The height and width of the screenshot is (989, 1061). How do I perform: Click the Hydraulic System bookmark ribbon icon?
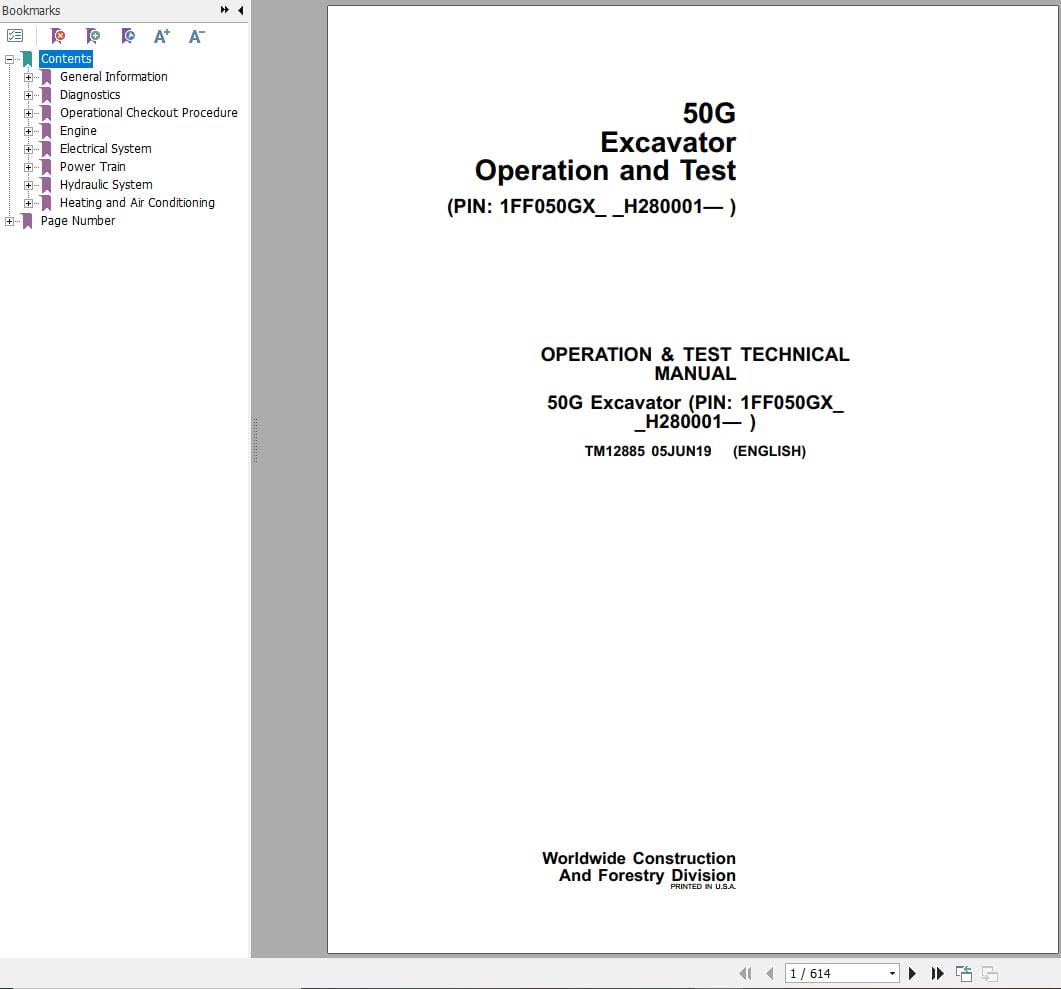tap(46, 185)
